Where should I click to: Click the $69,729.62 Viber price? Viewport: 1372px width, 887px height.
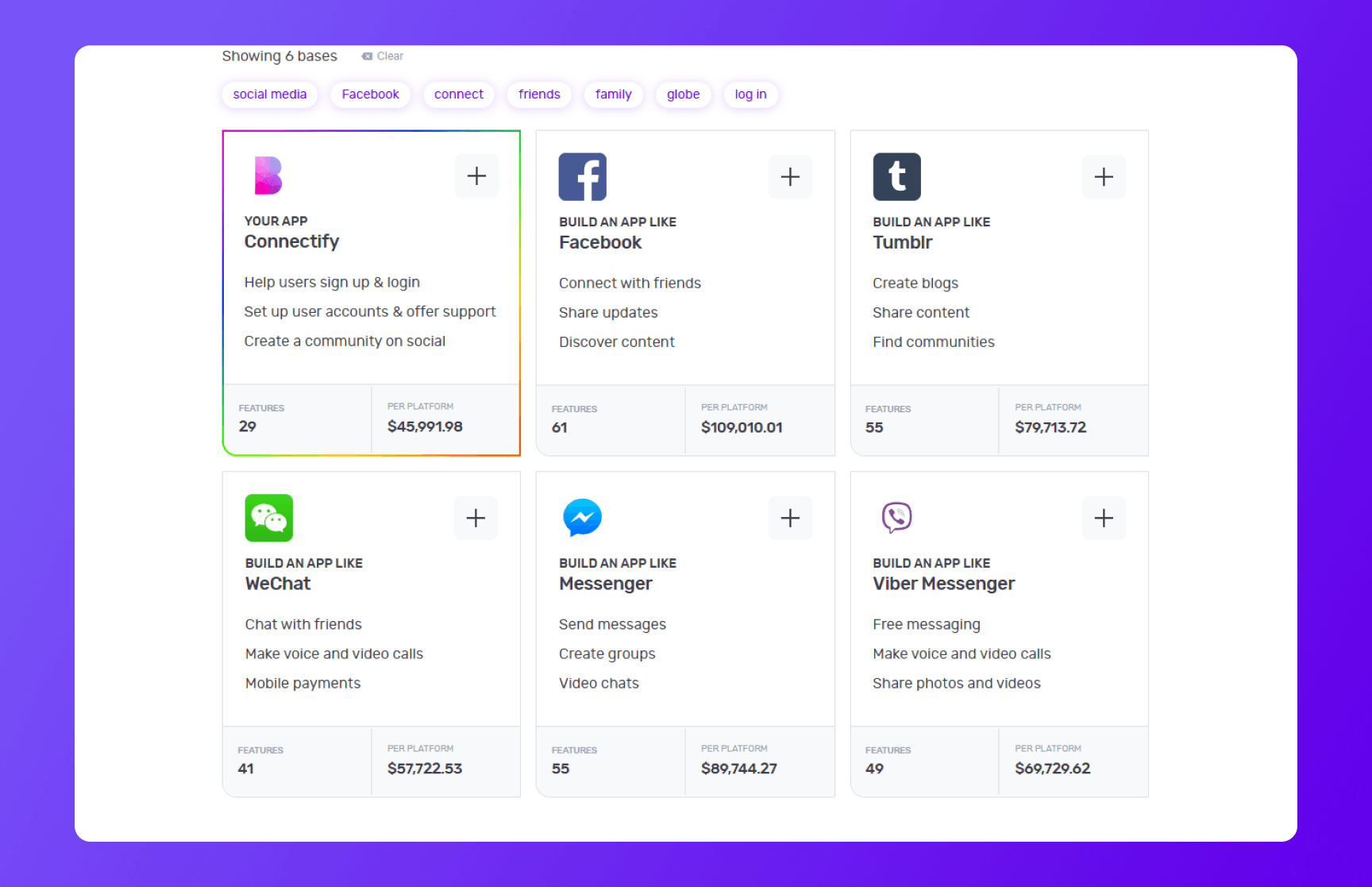[1053, 769]
